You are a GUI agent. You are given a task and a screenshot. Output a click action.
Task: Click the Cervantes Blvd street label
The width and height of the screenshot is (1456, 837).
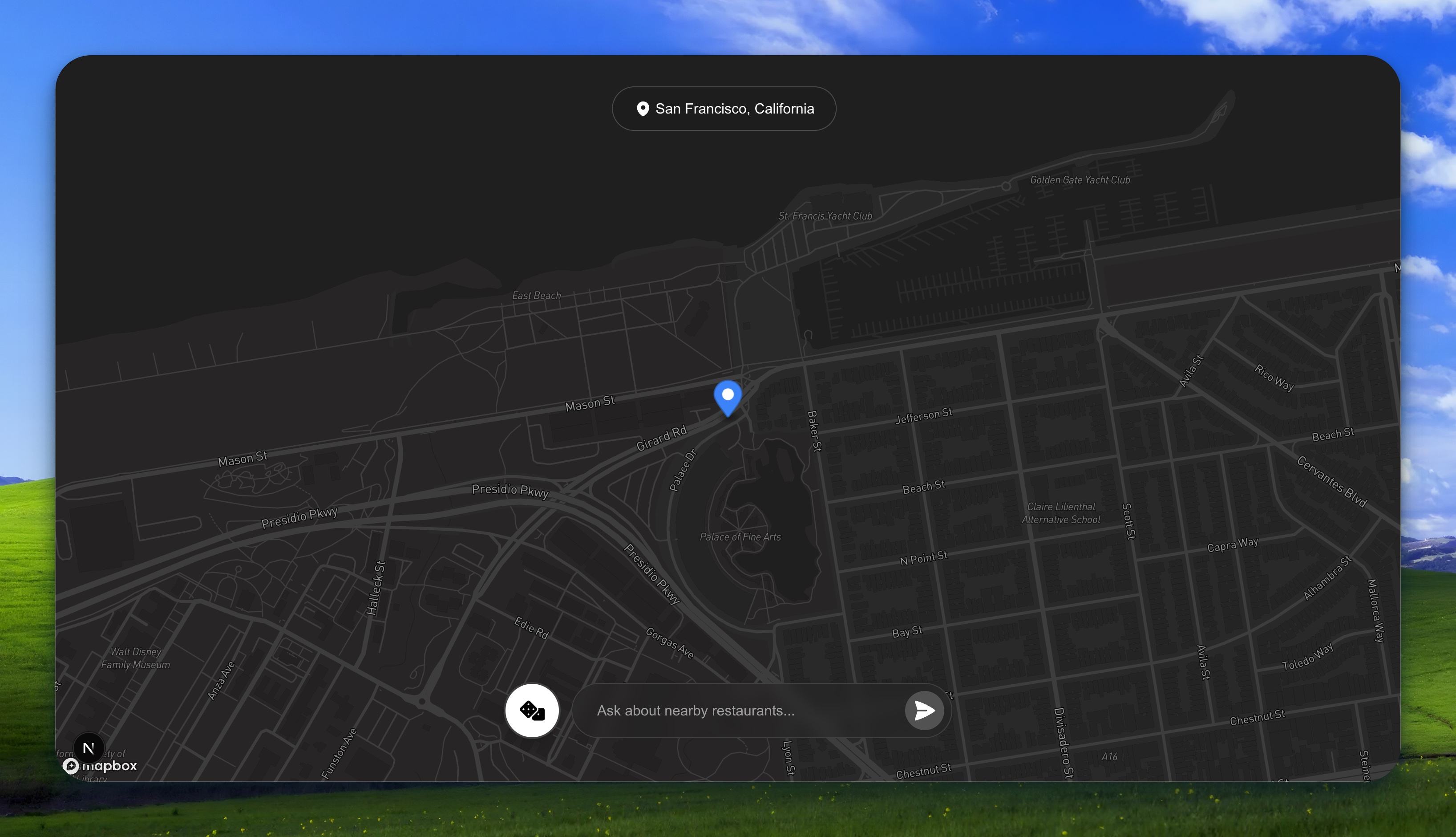point(1331,481)
